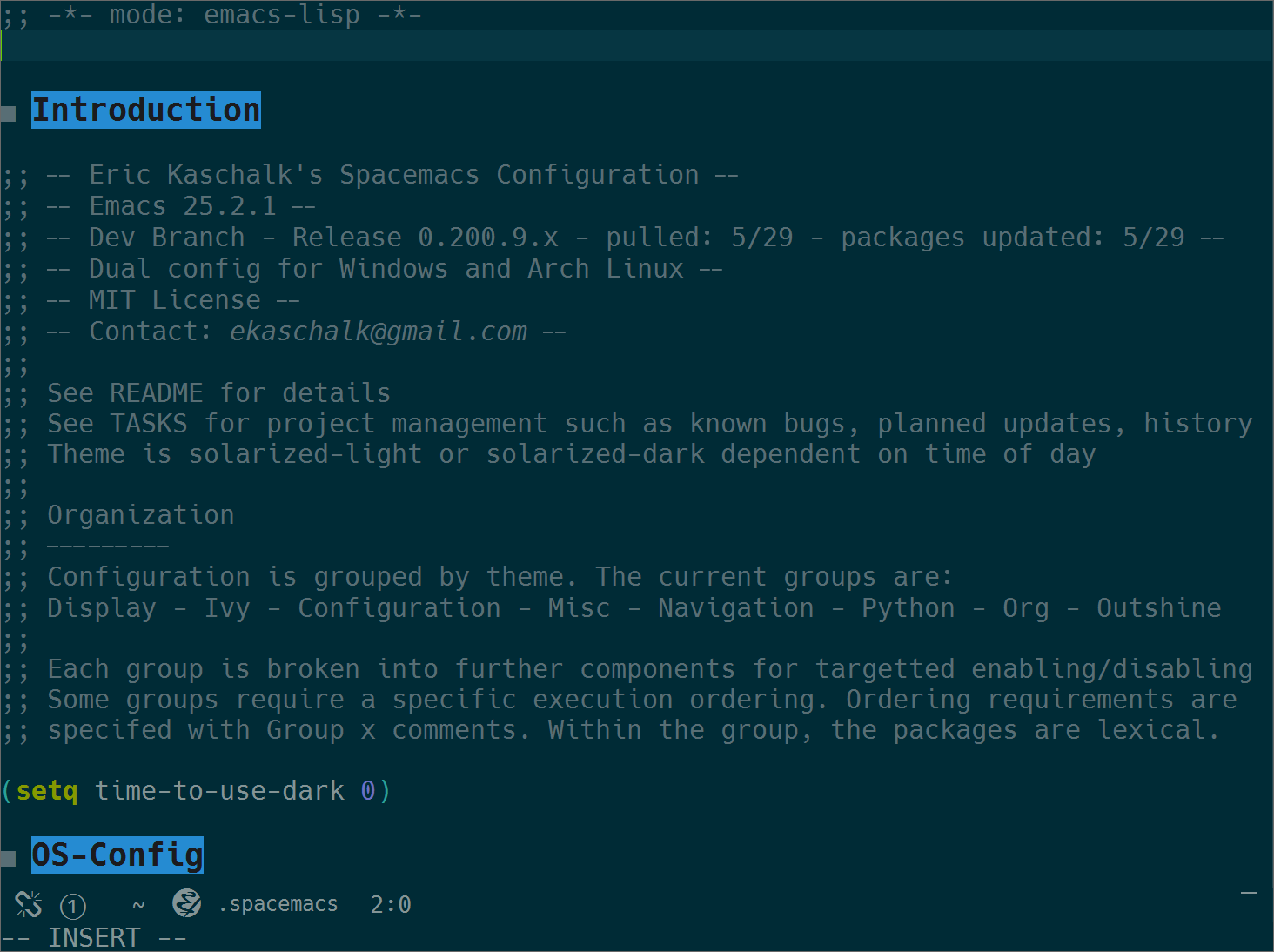The height and width of the screenshot is (952, 1274).
Task: Click the time-to-use-dark variable name
Action: pos(219,791)
